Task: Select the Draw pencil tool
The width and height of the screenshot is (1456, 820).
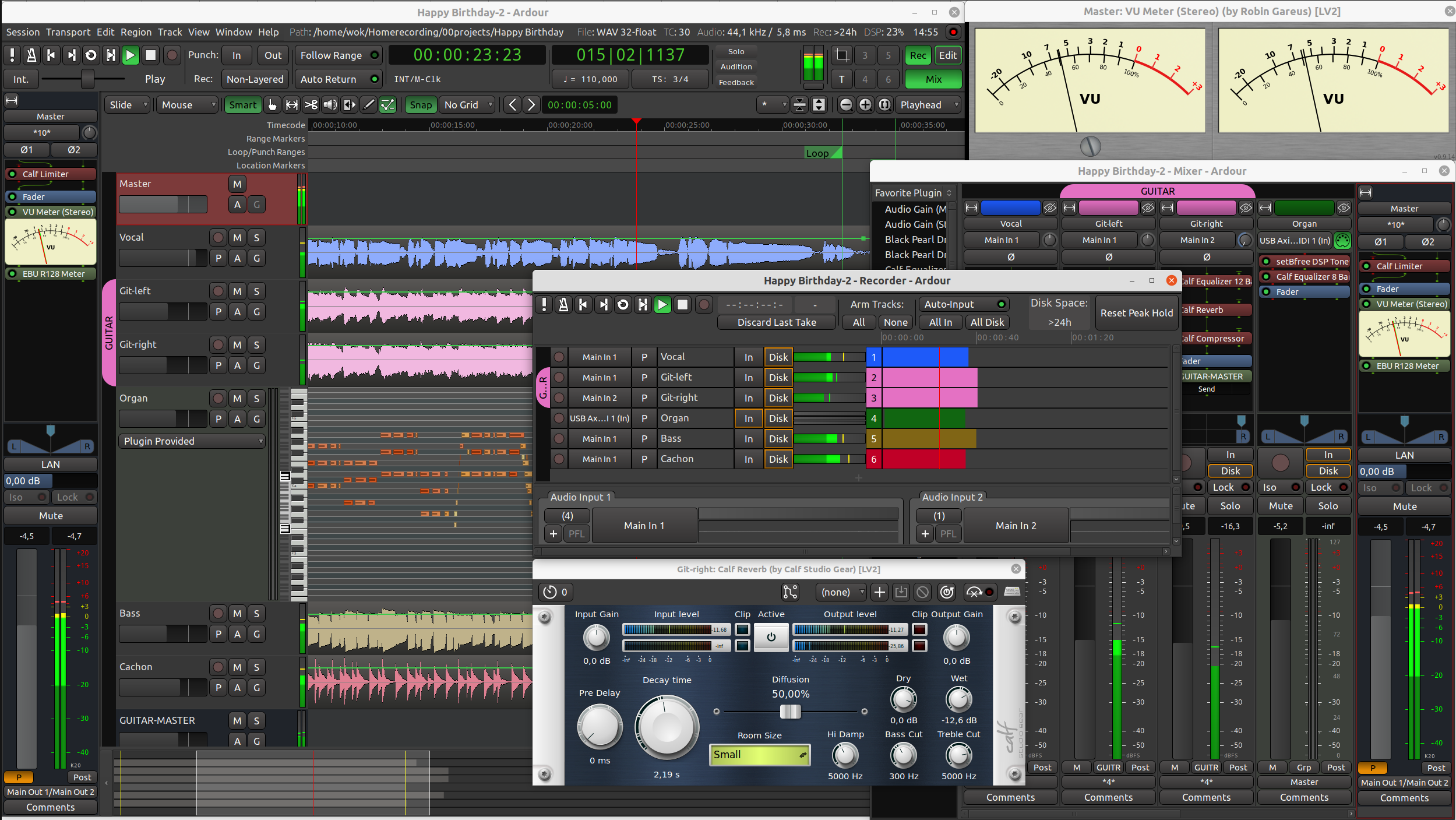Action: click(368, 105)
